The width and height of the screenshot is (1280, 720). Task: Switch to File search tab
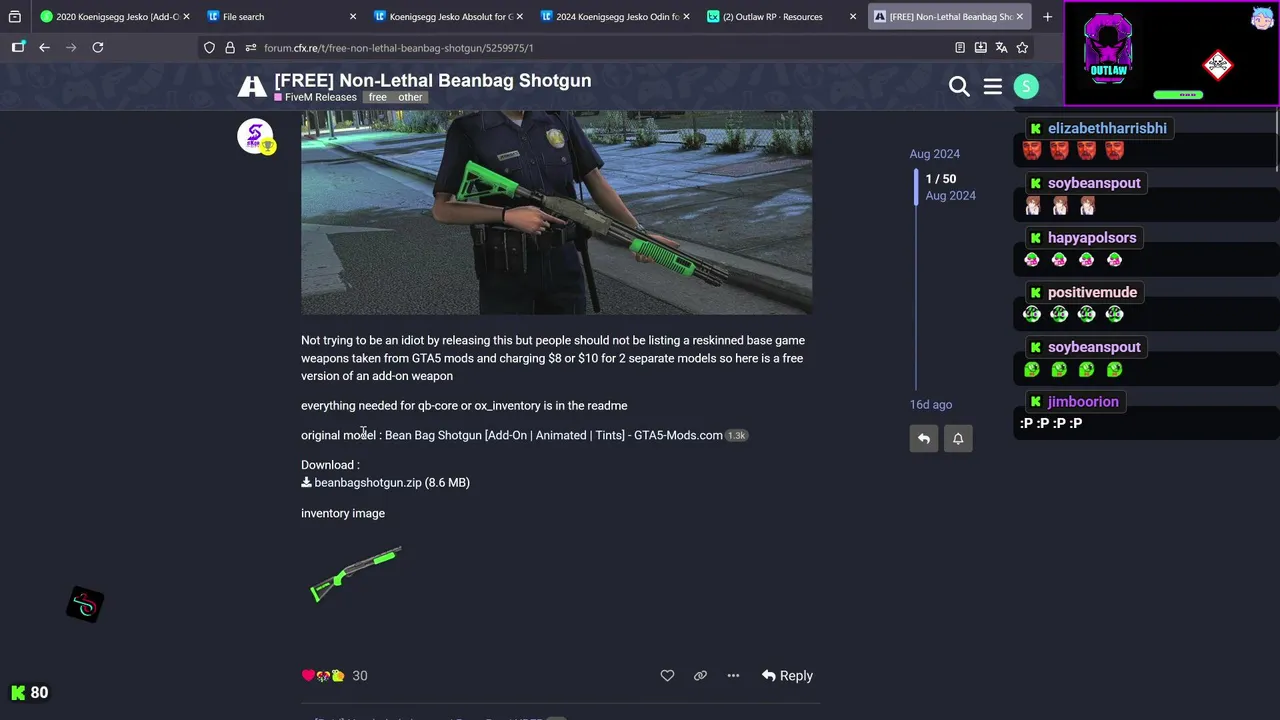pos(281,16)
